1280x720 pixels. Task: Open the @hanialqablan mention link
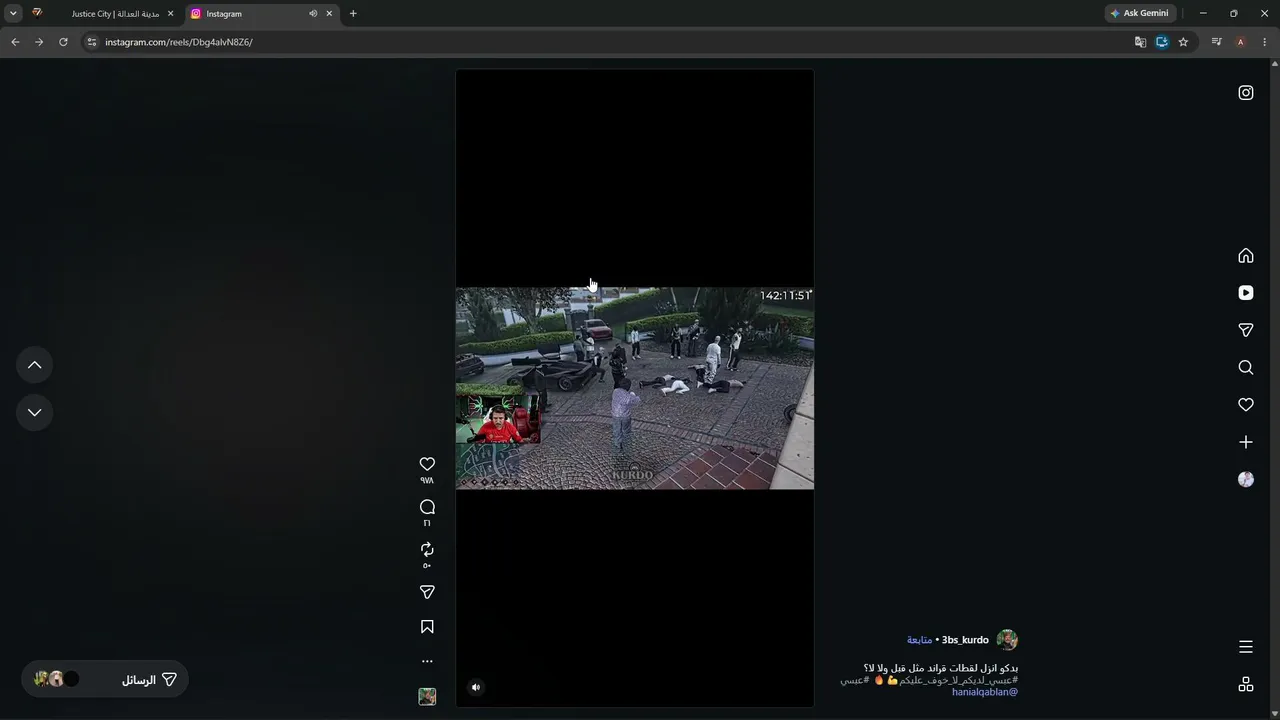[985, 692]
